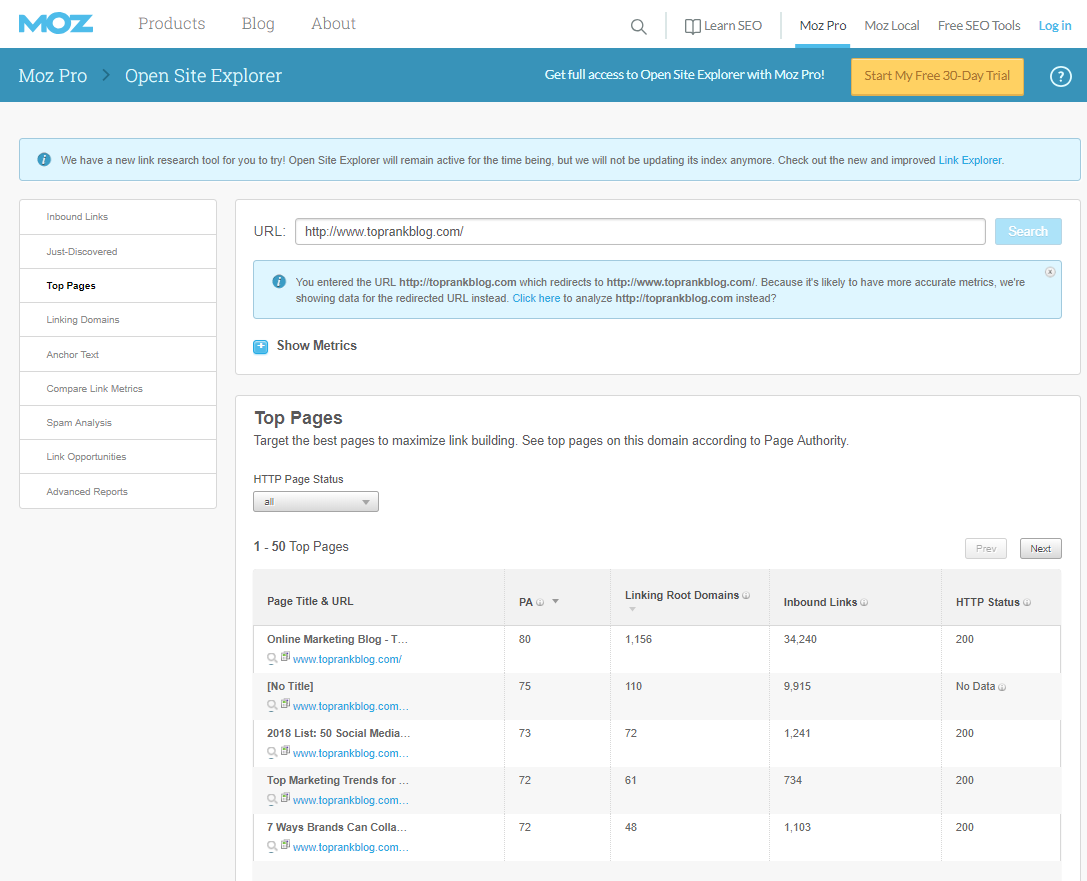Start My Free 30-Day Trial
The image size is (1087, 881).
click(x=937, y=76)
